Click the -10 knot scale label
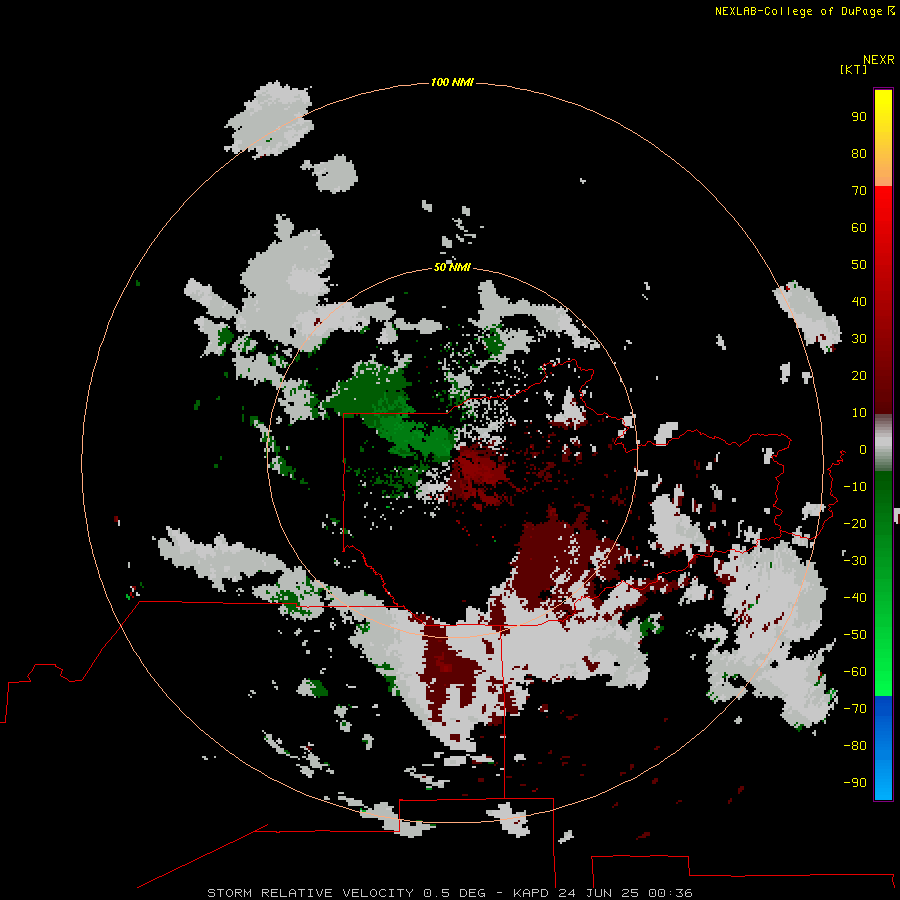The width and height of the screenshot is (900, 900). [855, 487]
